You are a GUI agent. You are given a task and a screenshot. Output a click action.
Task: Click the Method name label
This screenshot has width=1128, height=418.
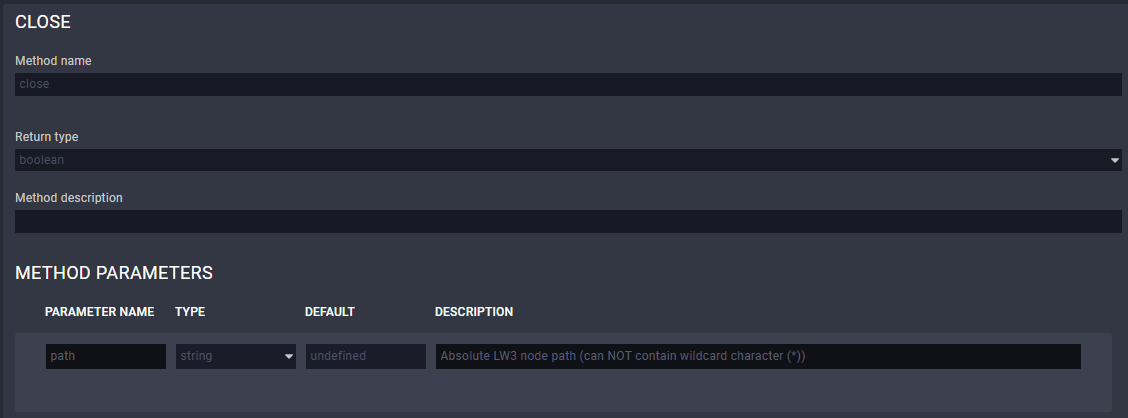click(53, 61)
